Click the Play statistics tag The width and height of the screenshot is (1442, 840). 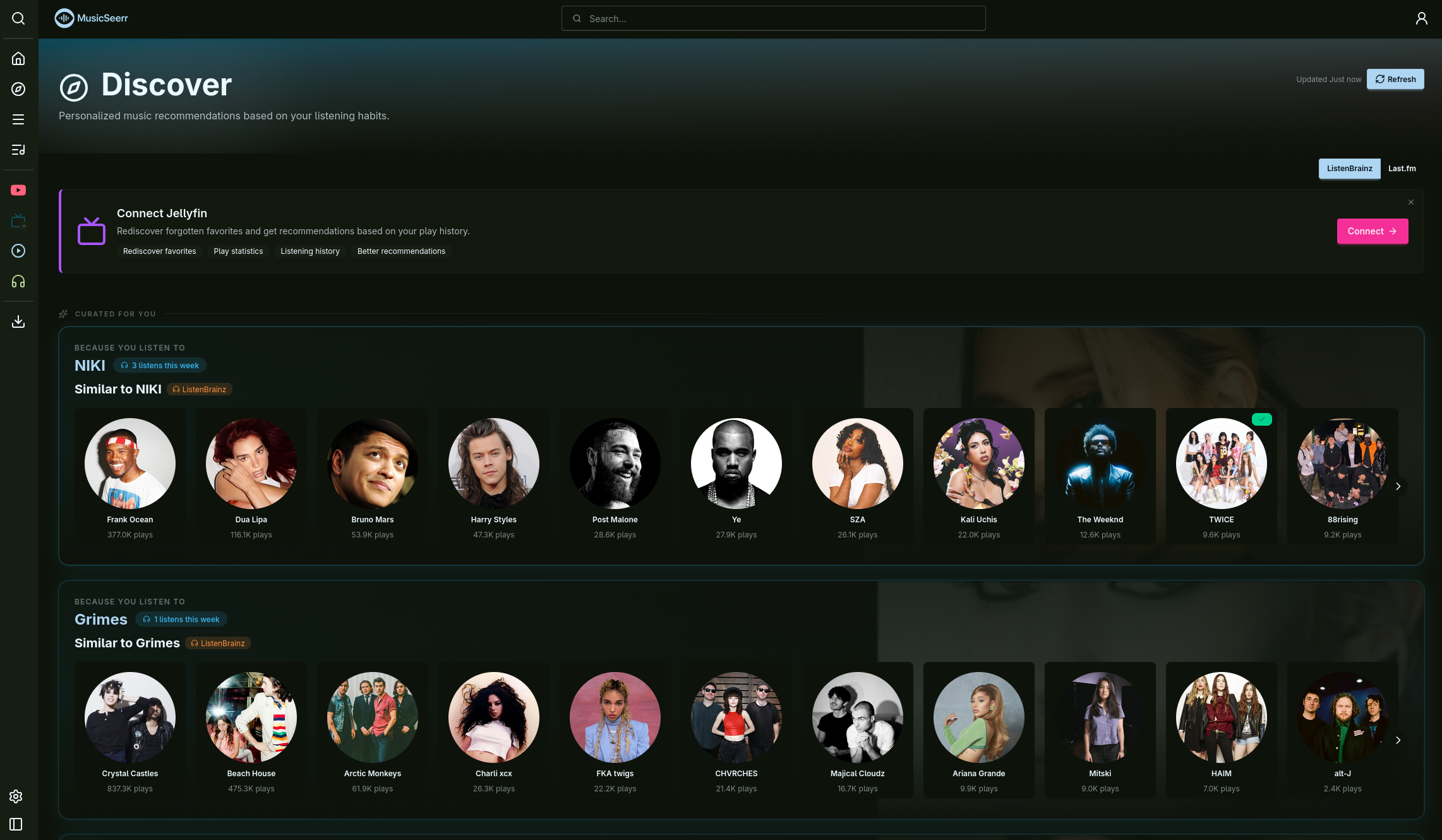(x=238, y=251)
